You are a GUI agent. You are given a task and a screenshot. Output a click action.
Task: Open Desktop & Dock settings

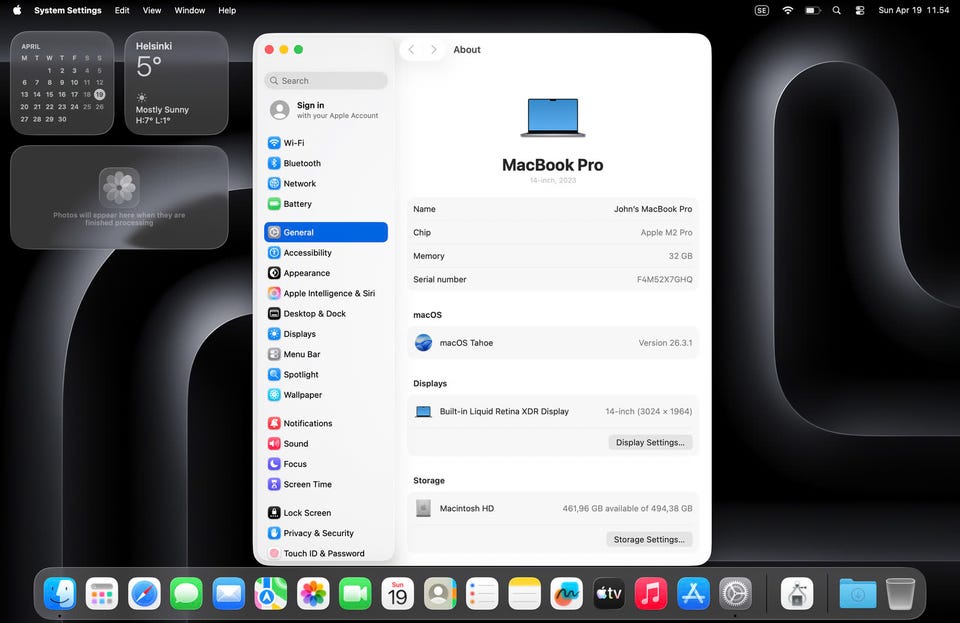326,313
